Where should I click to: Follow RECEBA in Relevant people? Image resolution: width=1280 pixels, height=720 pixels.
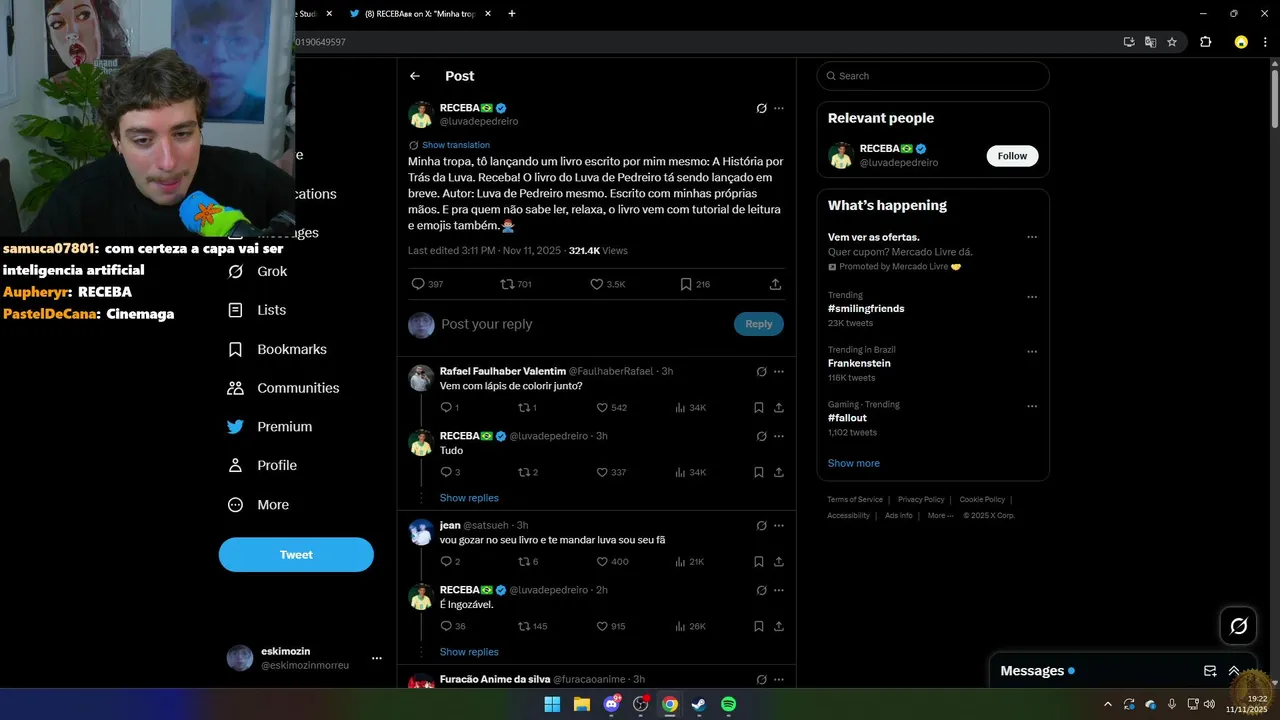pyautogui.click(x=1012, y=156)
